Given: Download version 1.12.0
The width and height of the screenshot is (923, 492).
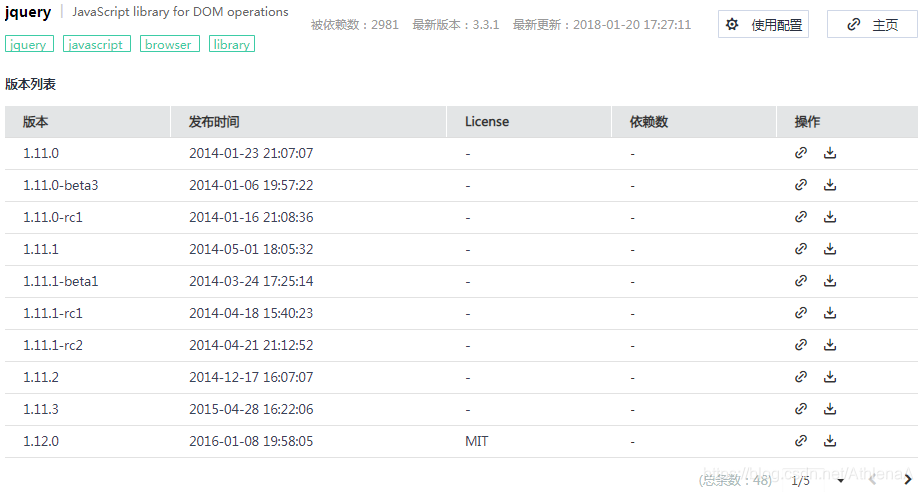Looking at the screenshot, I should point(830,441).
